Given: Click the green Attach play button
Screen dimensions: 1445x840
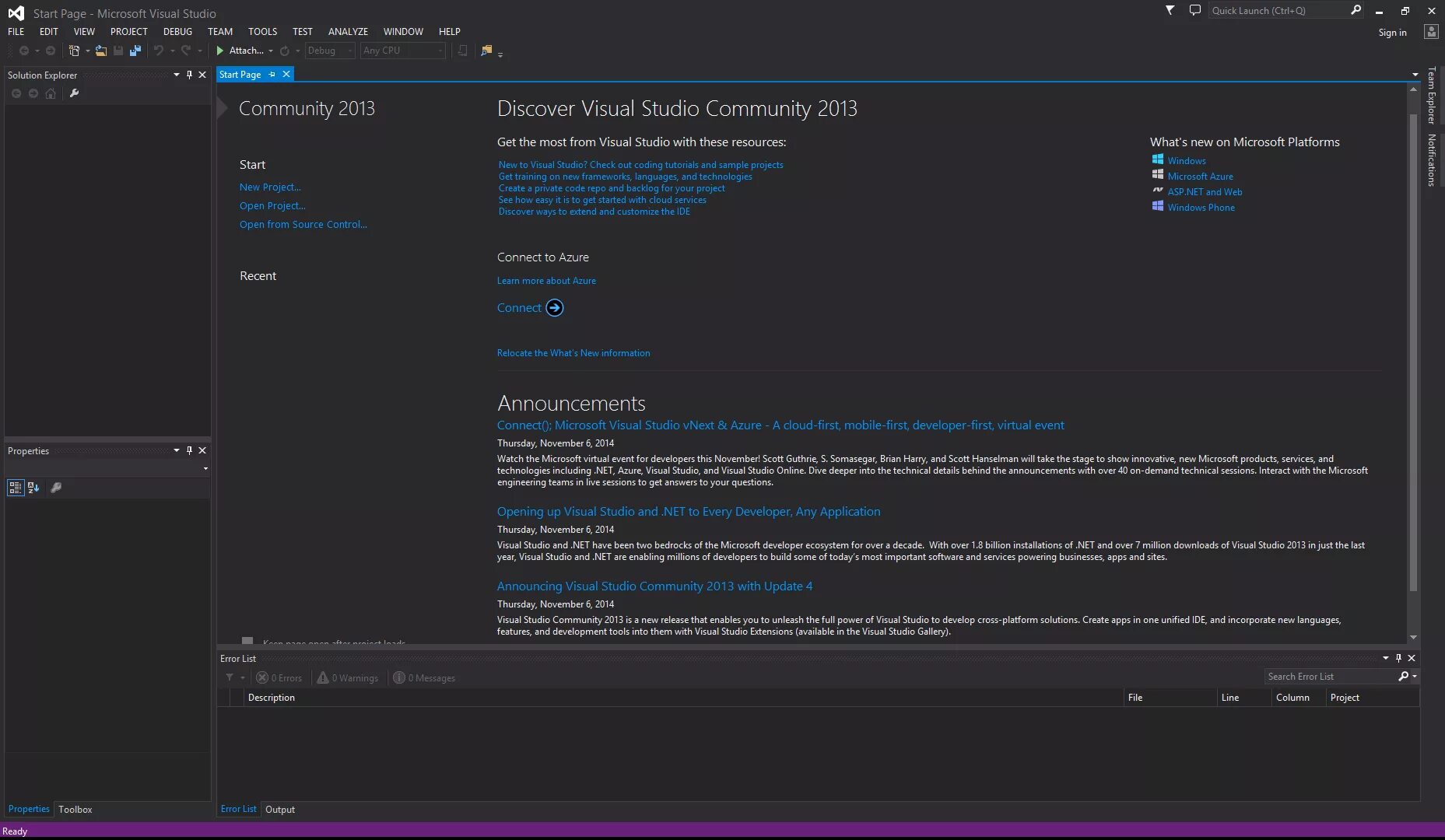Looking at the screenshot, I should point(220,51).
